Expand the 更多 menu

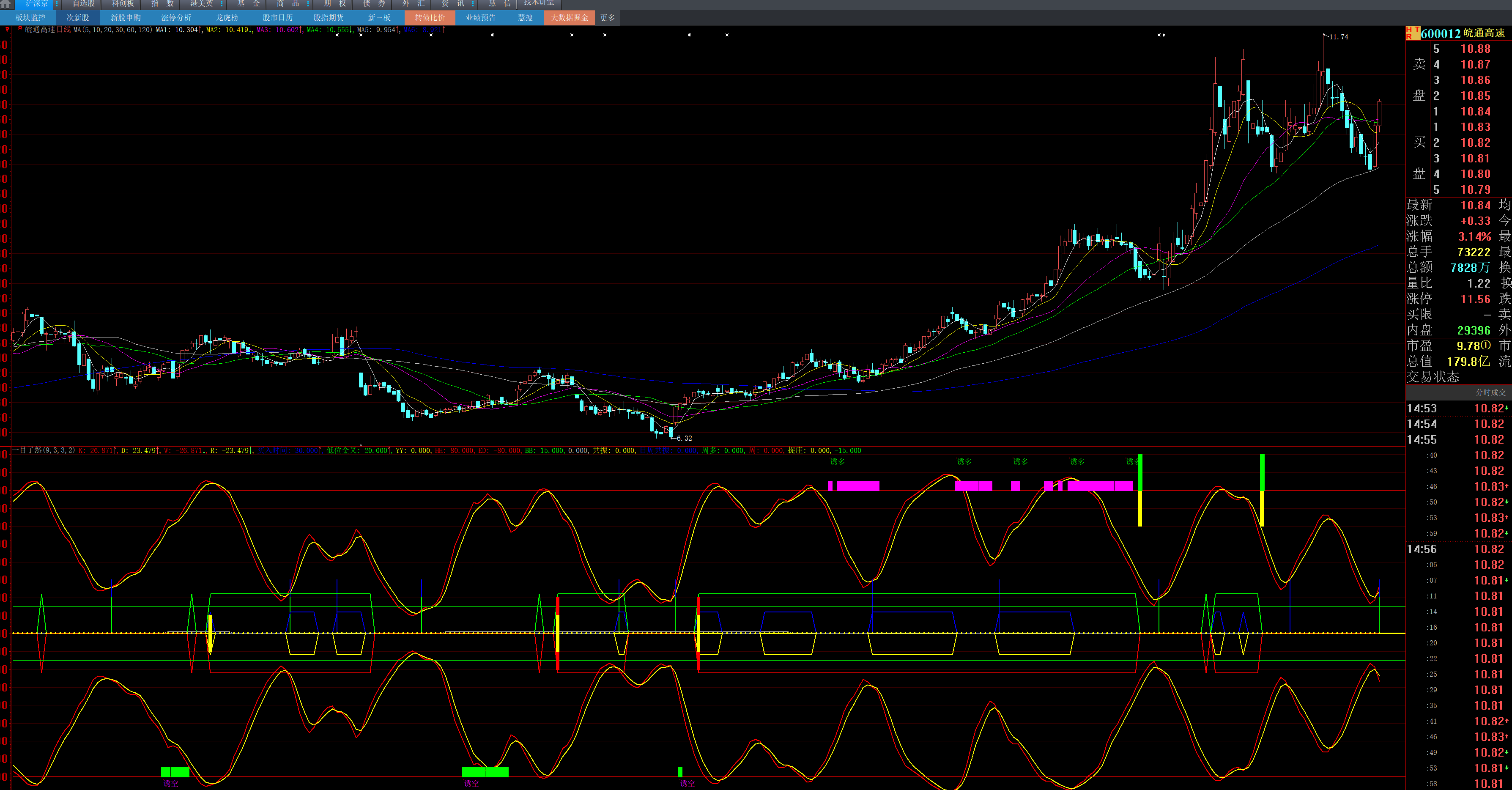coord(608,18)
